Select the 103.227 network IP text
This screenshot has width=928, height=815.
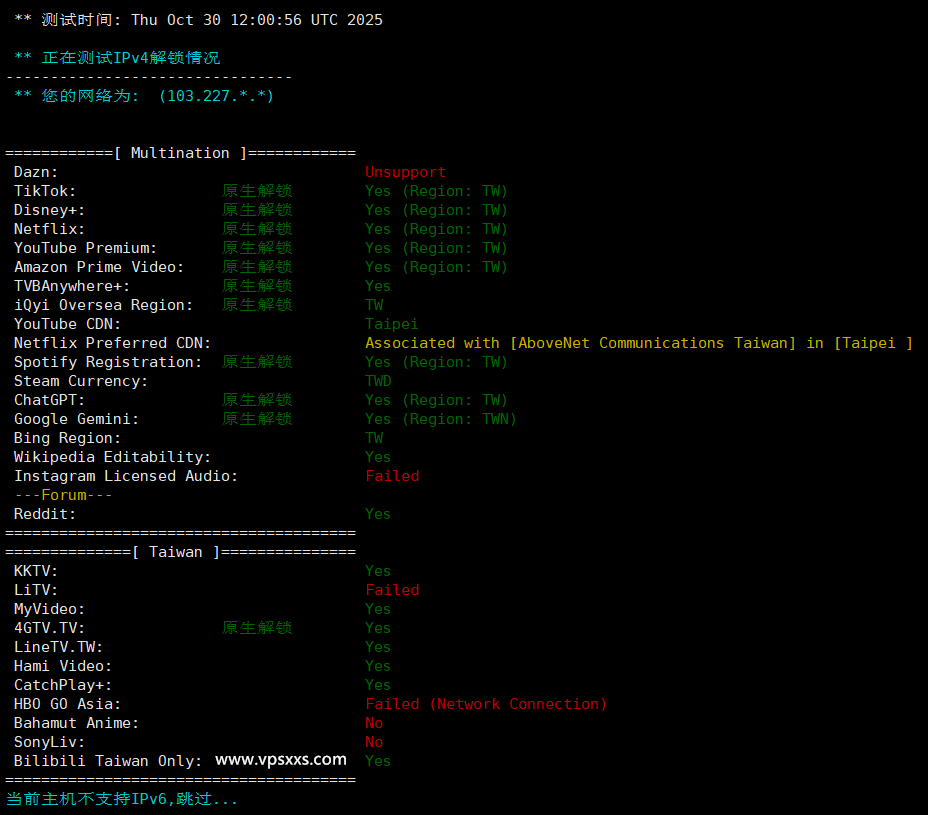pos(216,96)
